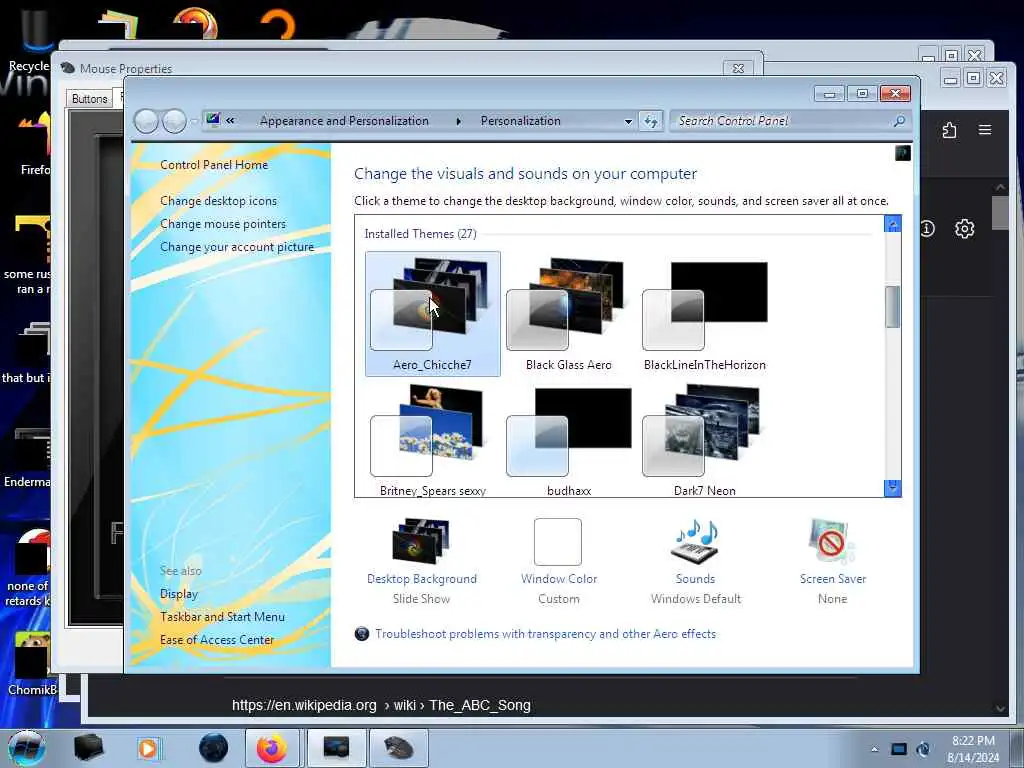Click the search magnifier icon

(899, 121)
